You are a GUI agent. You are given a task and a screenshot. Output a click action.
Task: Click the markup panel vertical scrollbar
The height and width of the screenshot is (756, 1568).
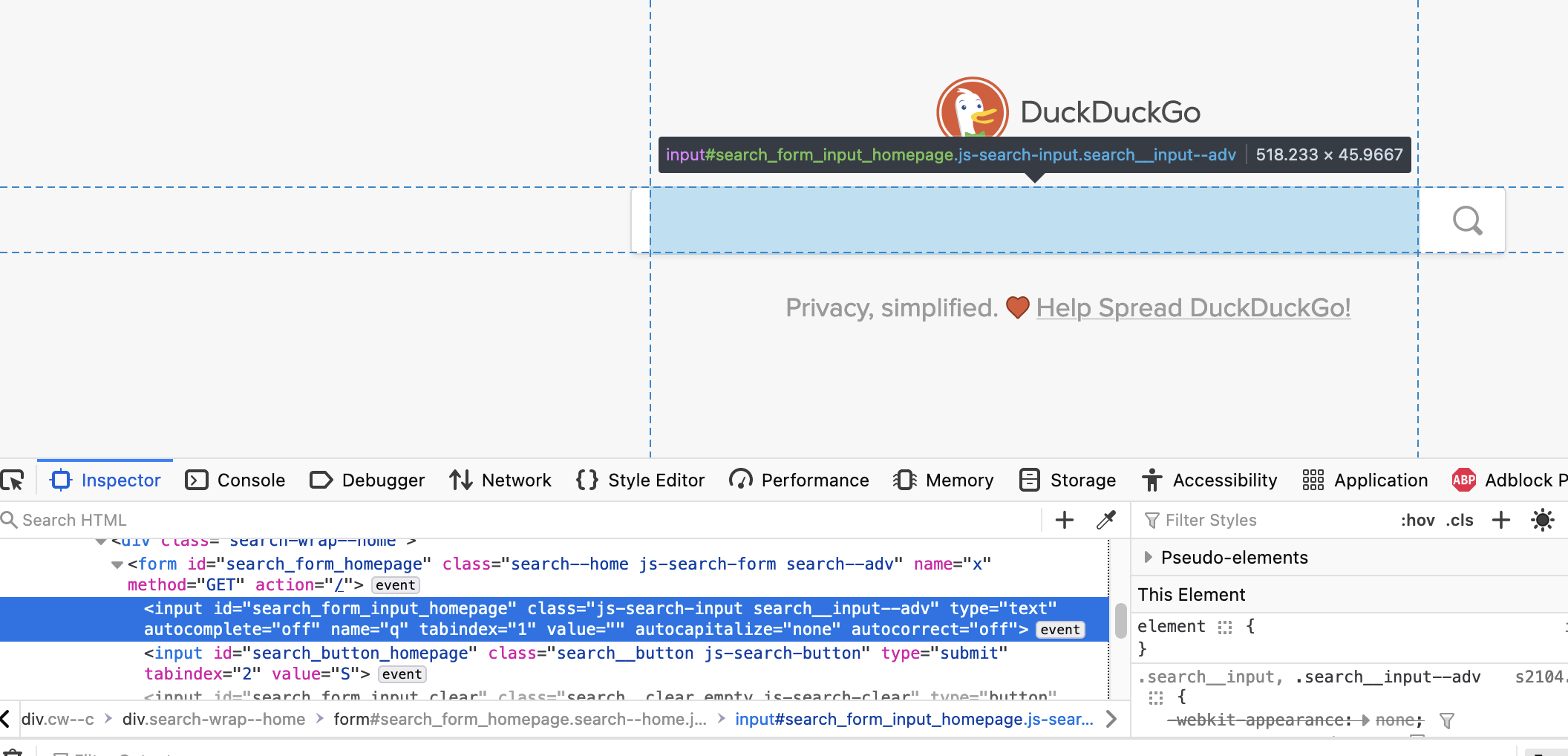pyautogui.click(x=1120, y=620)
